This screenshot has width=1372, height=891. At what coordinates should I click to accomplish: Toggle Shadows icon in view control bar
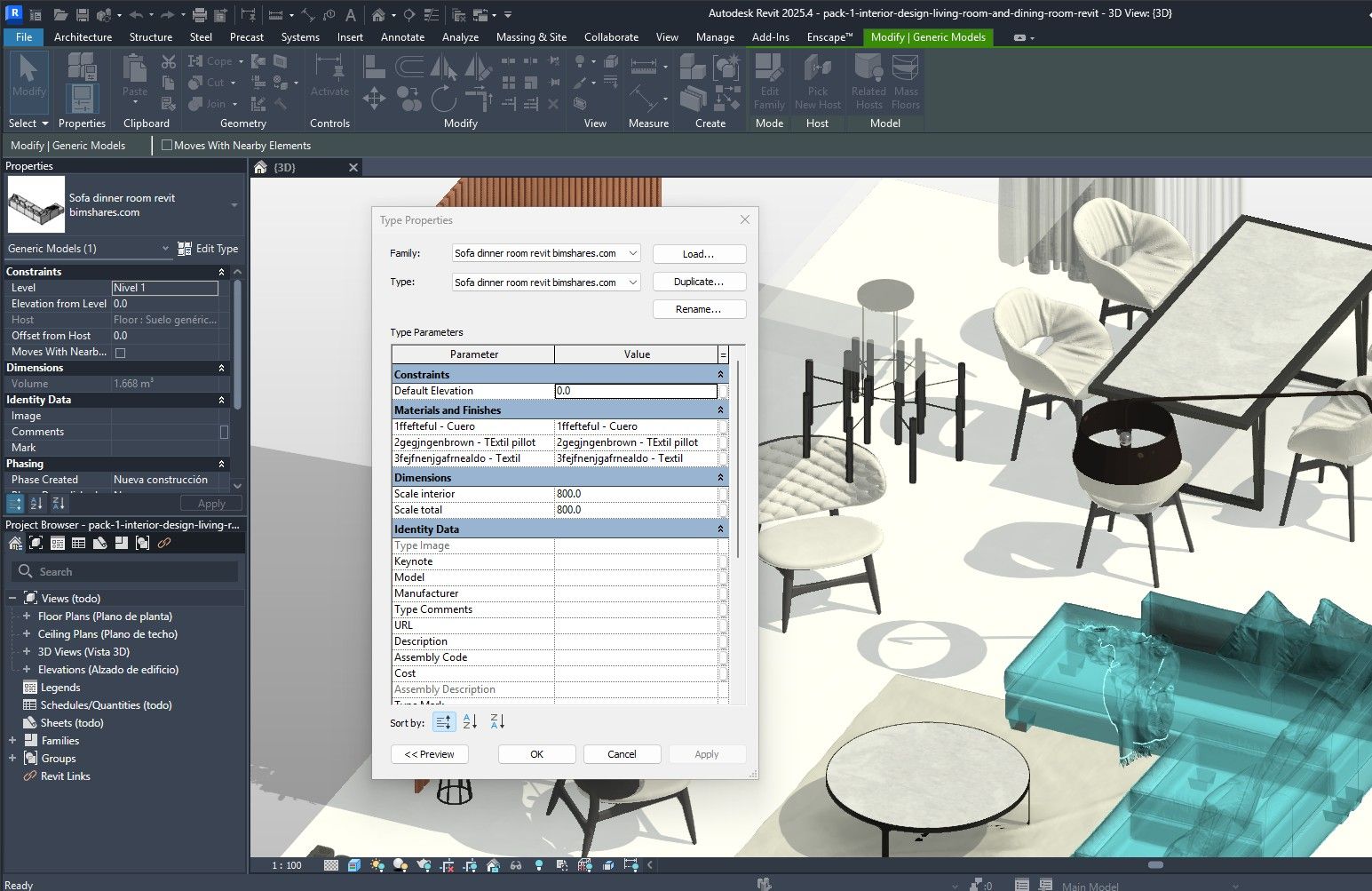point(400,865)
